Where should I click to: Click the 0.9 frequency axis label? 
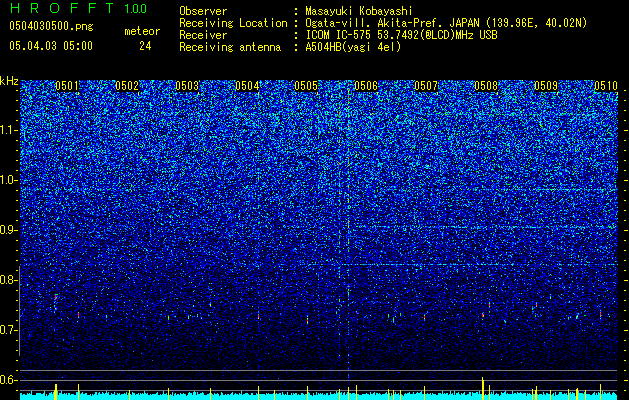pos(9,230)
